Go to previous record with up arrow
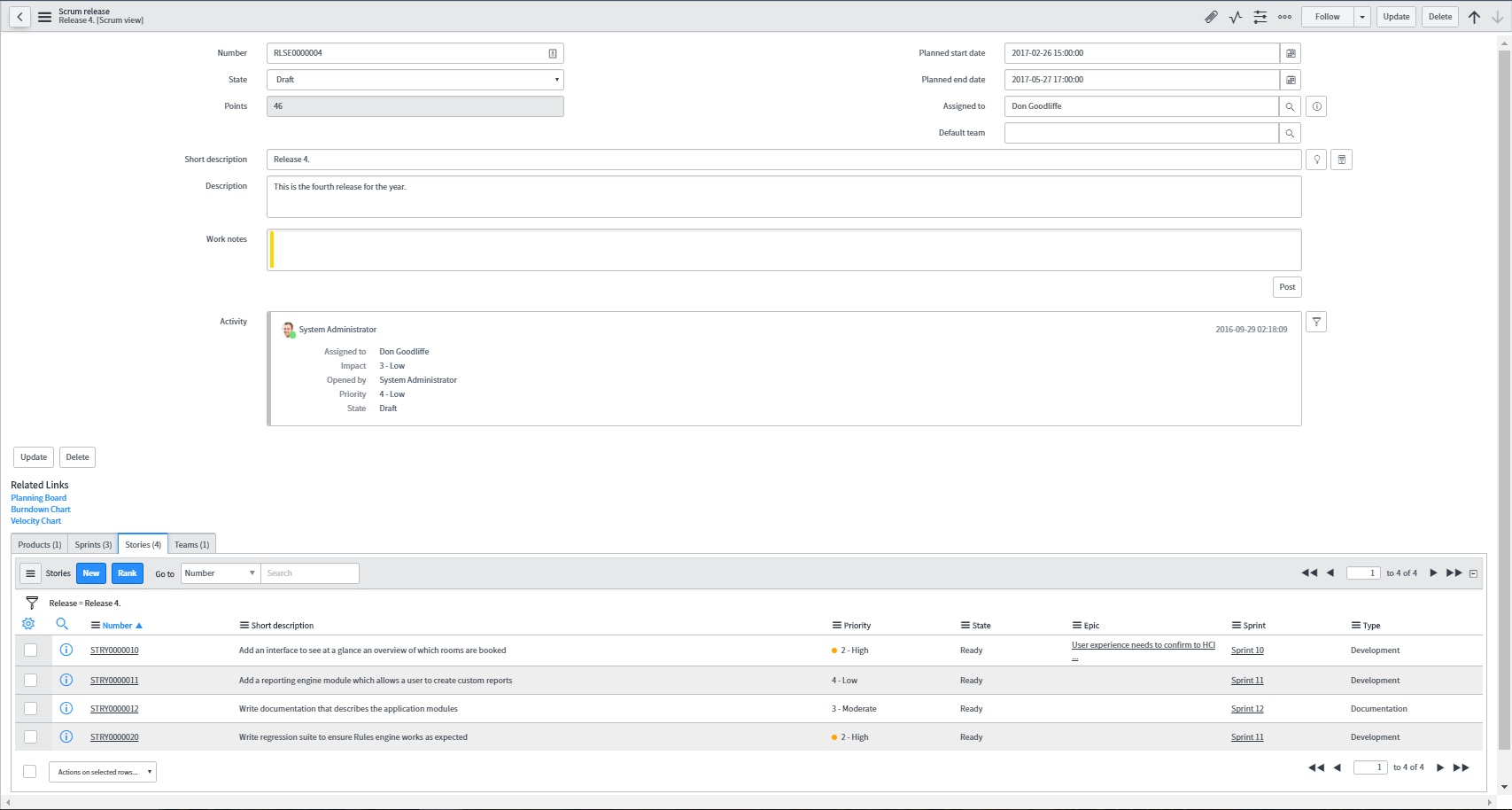The height and width of the screenshot is (810, 1512). point(1474,16)
